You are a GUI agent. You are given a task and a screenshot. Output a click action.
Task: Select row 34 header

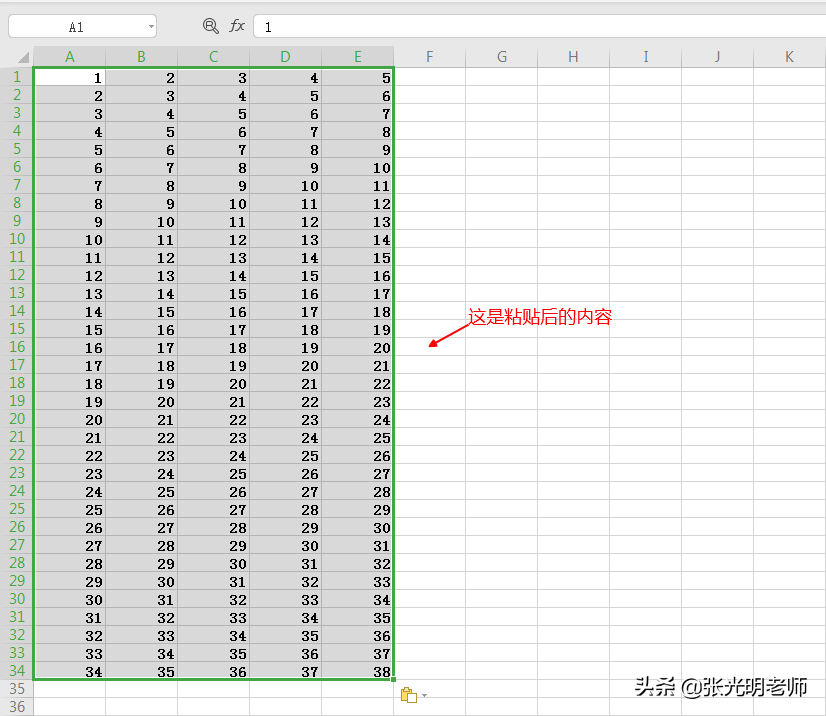17,671
